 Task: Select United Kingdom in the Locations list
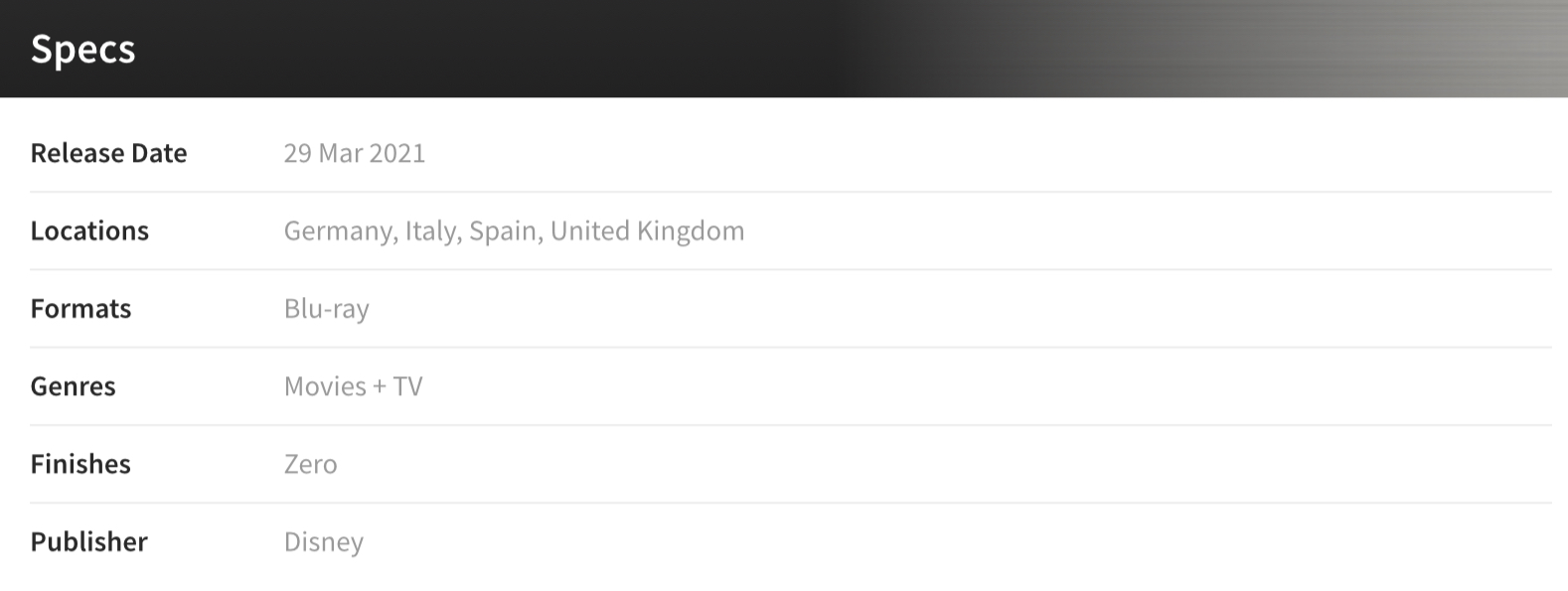(x=647, y=230)
